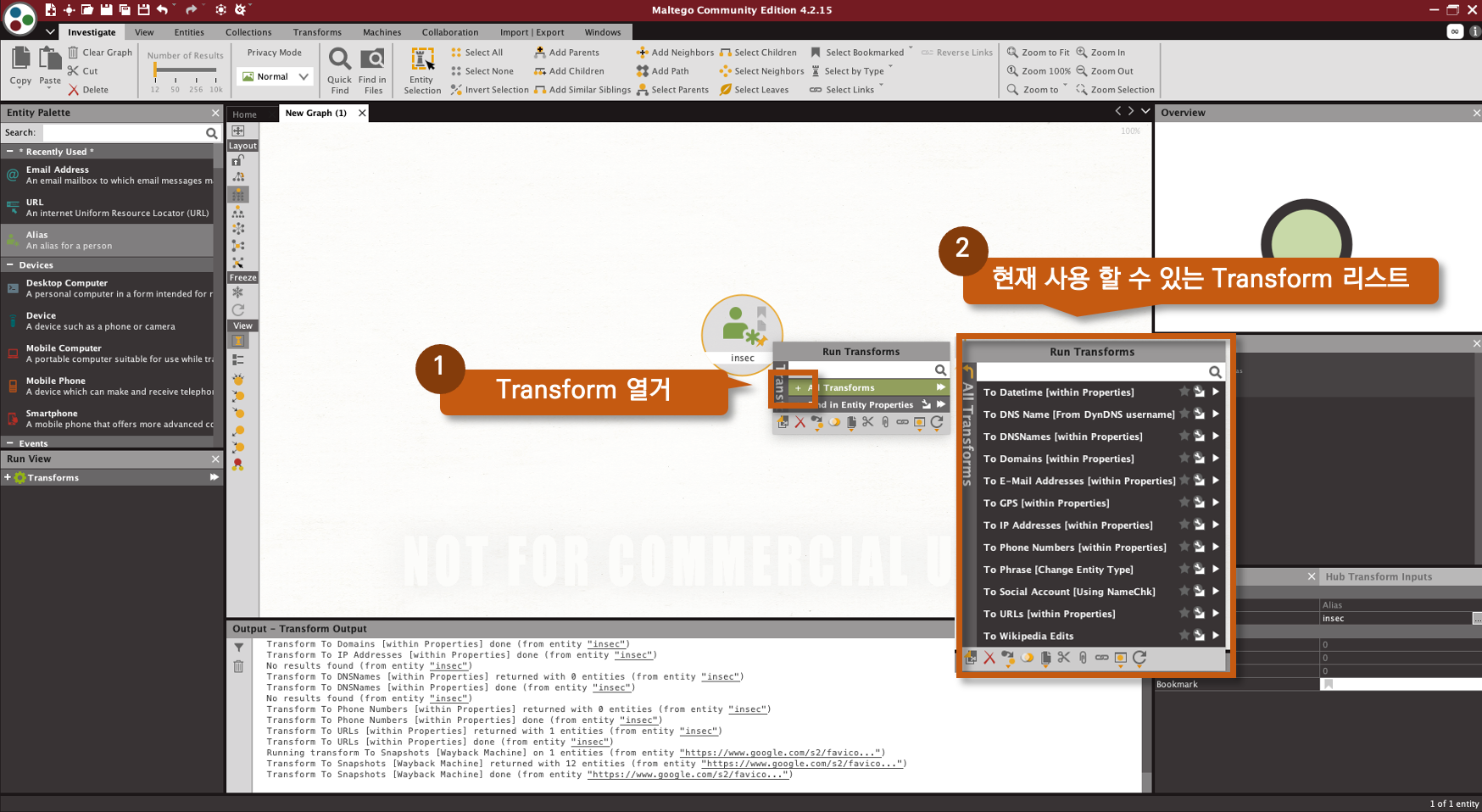Open the Privacy Mode Normal dropdown
The image size is (1482, 812).
pos(276,76)
